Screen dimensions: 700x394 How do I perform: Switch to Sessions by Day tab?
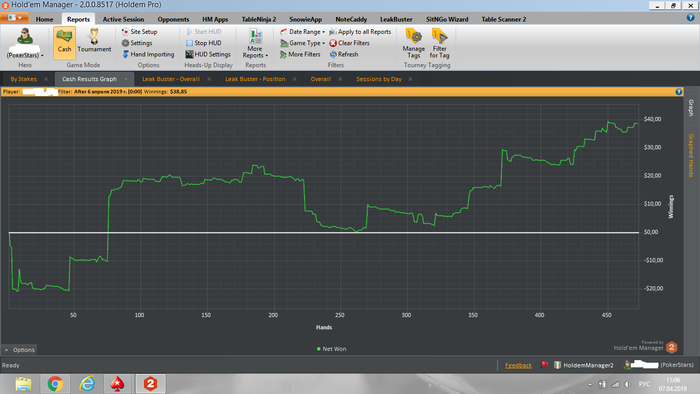(x=379, y=79)
